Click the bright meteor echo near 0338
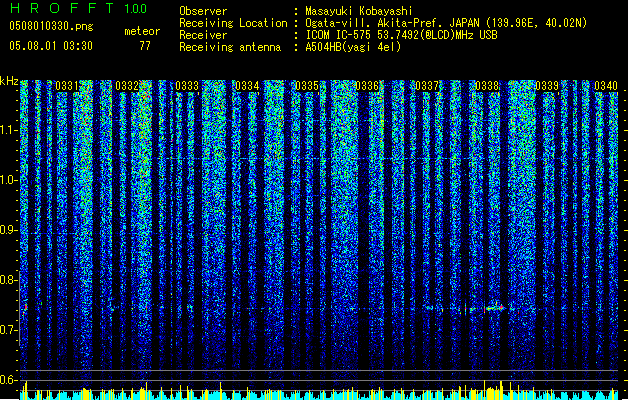The width and height of the screenshot is (629, 400). (495, 308)
